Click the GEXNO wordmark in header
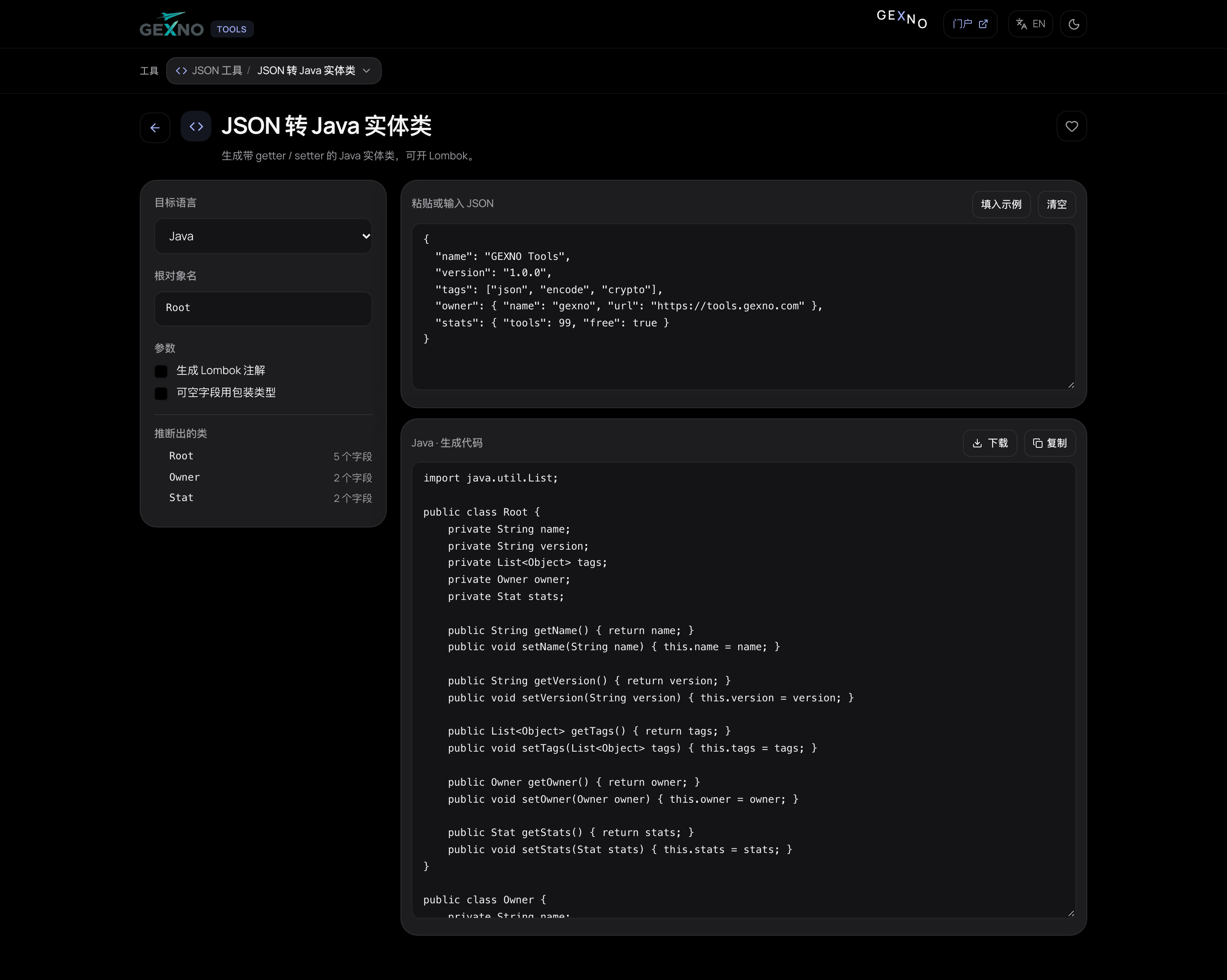This screenshot has height=980, width=1227. pos(903,19)
